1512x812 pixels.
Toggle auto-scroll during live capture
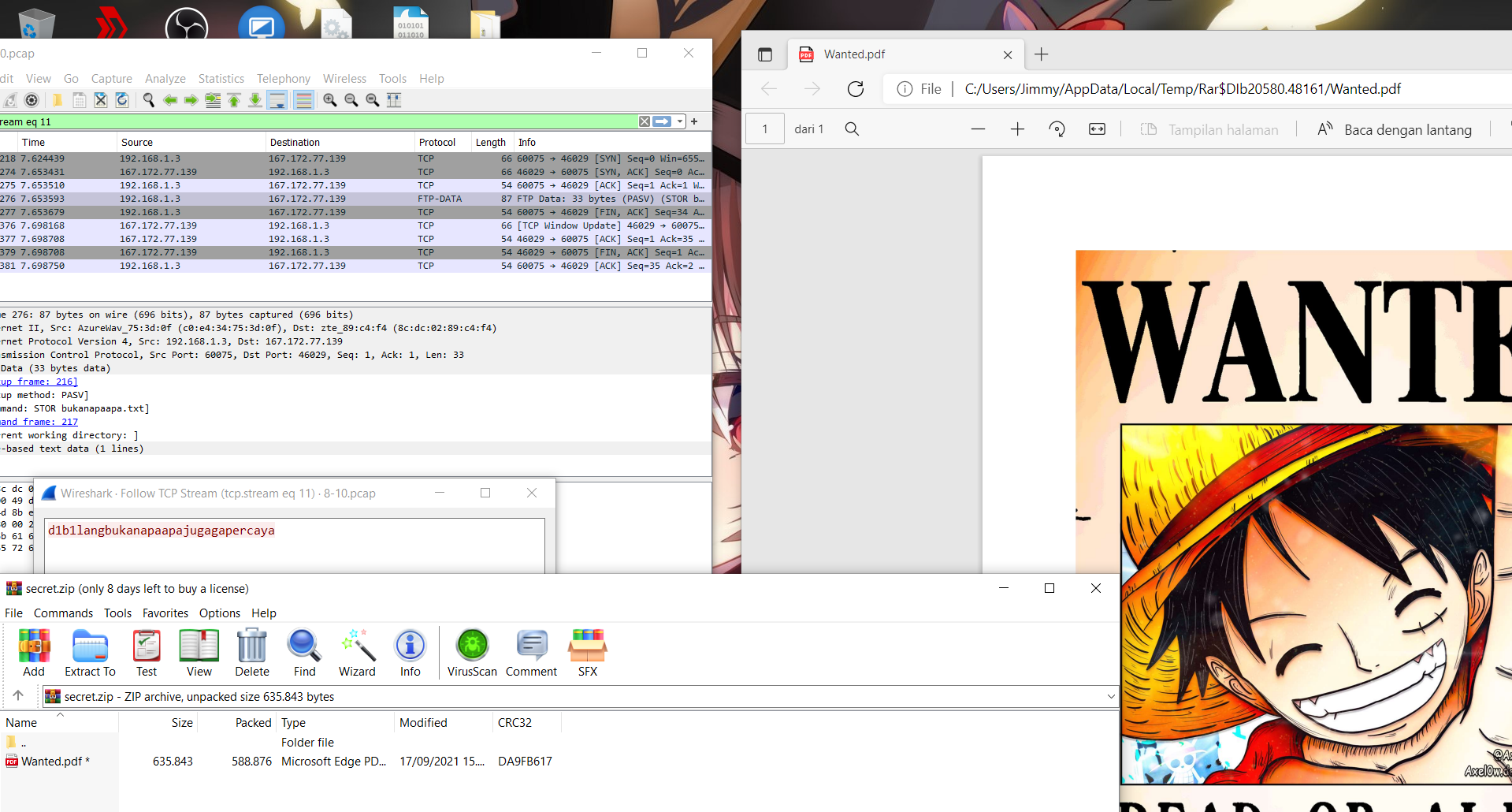point(277,100)
